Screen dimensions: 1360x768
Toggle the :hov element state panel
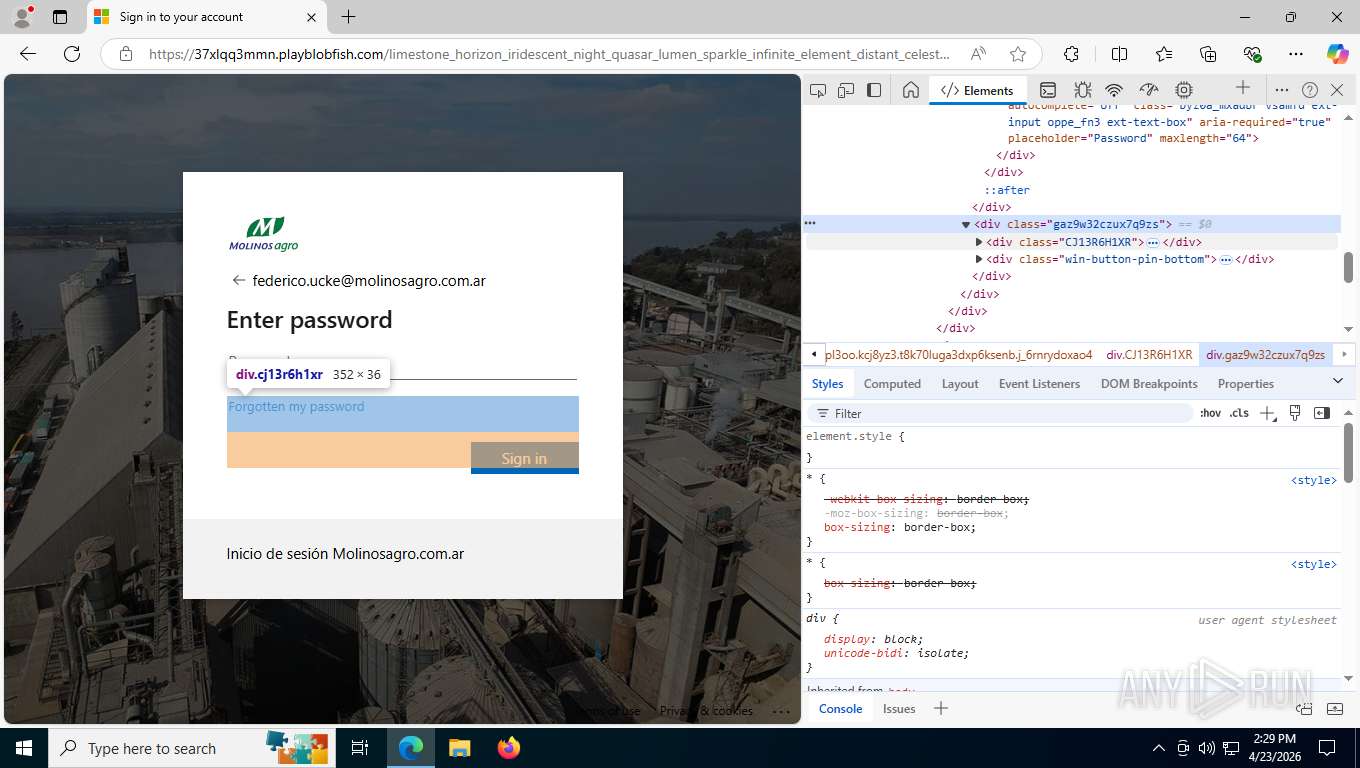click(x=1210, y=413)
